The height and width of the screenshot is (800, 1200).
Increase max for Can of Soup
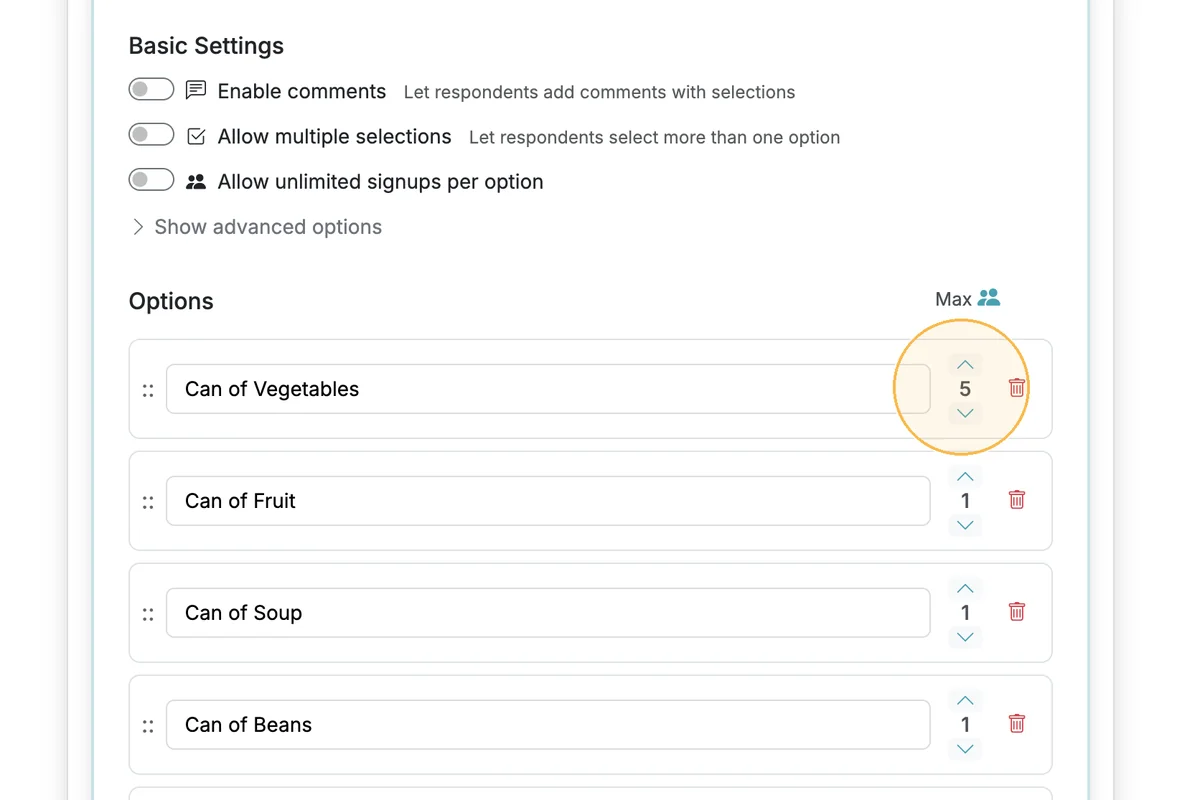pyautogui.click(x=965, y=589)
